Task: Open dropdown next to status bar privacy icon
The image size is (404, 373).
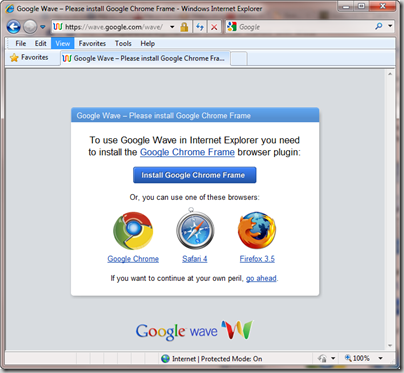Action: (333, 358)
